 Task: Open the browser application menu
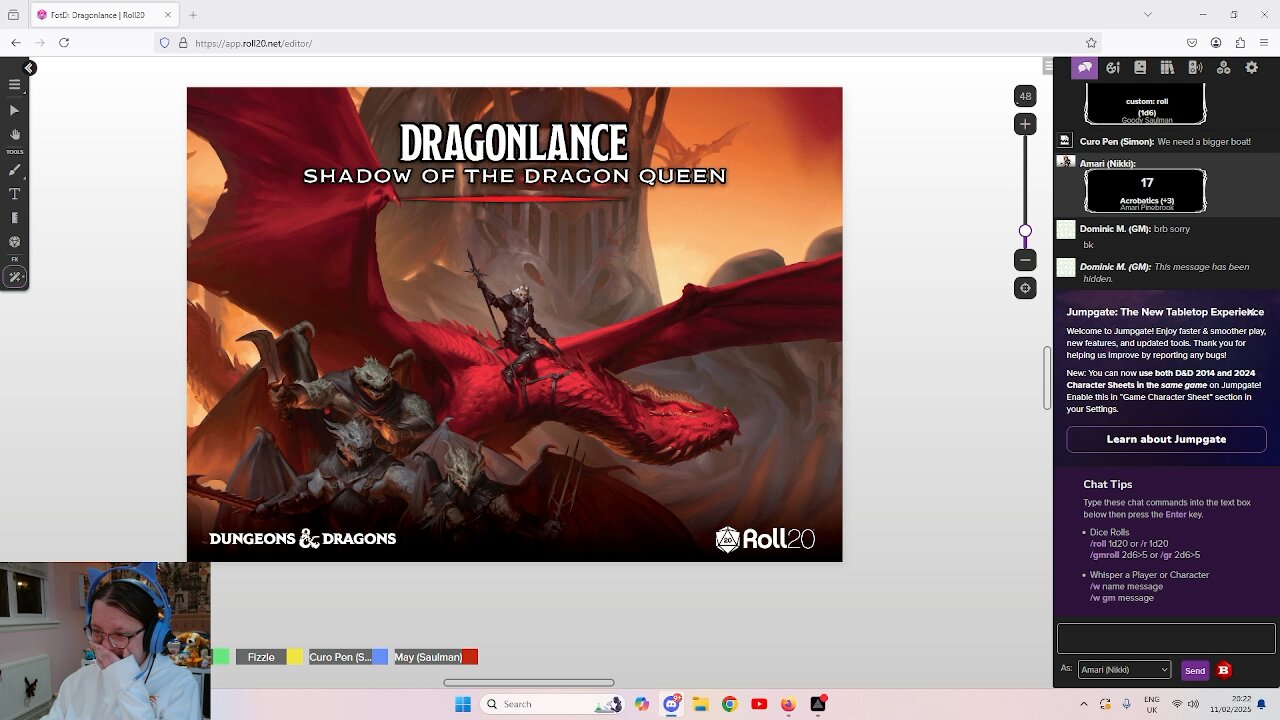click(x=1264, y=43)
